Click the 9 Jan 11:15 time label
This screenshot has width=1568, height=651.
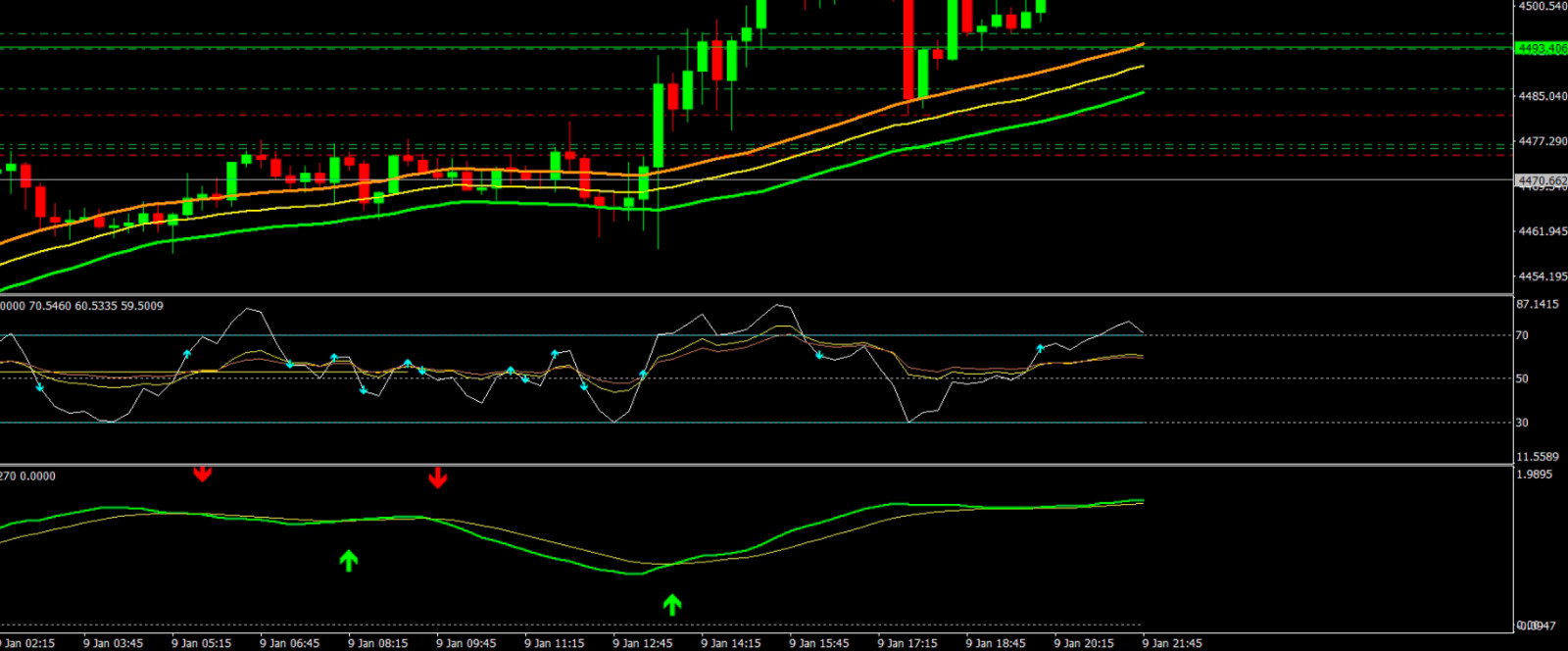pyautogui.click(x=554, y=644)
